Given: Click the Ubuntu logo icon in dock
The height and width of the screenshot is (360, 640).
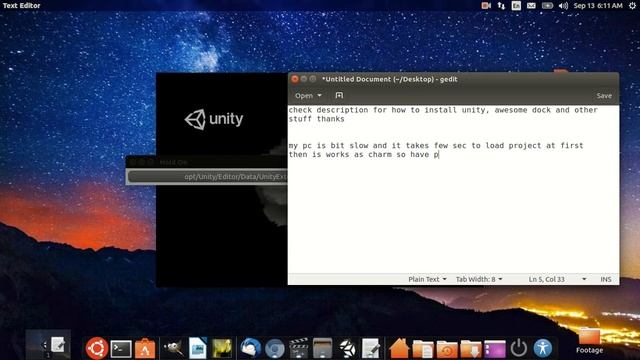Looking at the screenshot, I should [97, 348].
